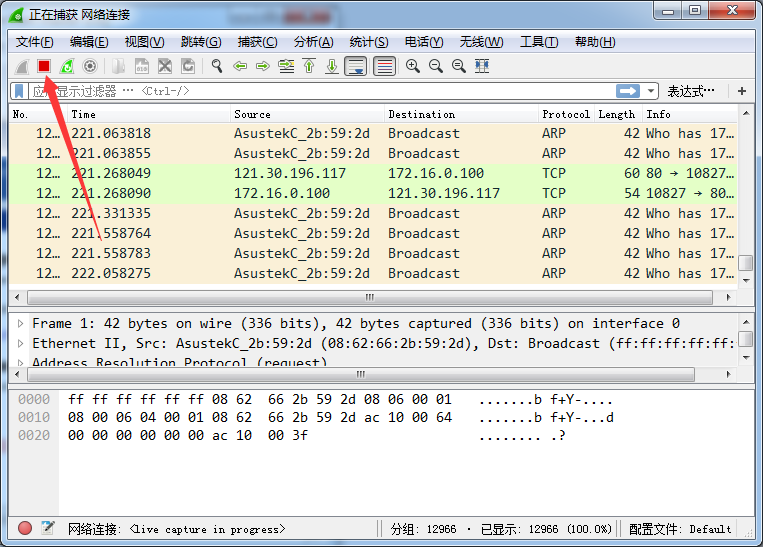Click the 表达式 expression button
Screen dimensions: 763x547
click(692, 91)
